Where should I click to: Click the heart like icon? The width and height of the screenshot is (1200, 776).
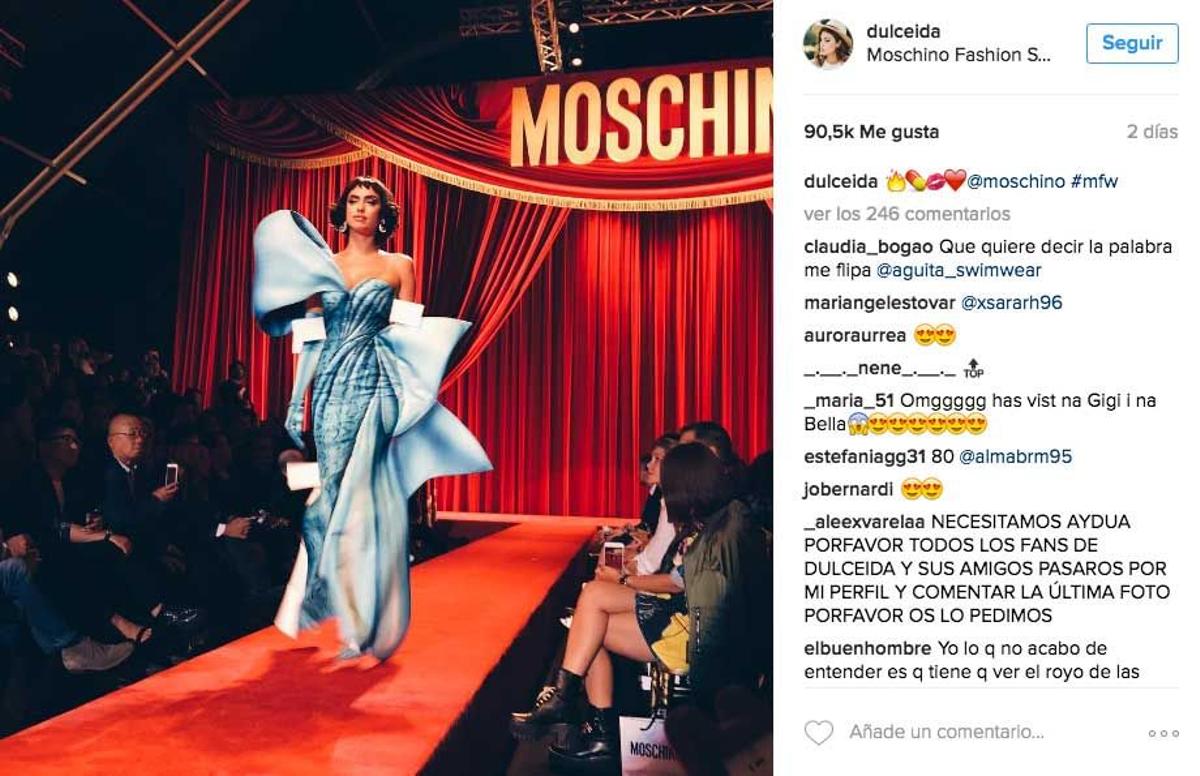819,733
